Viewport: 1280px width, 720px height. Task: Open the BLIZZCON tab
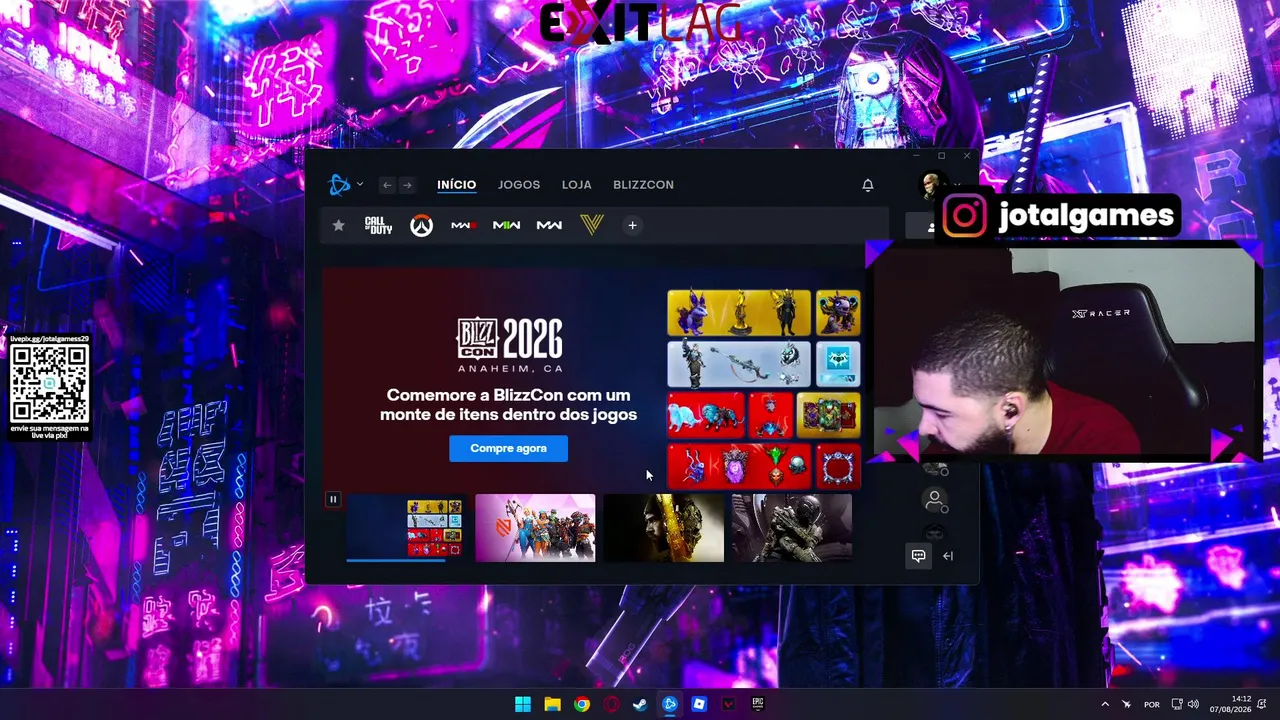click(643, 185)
